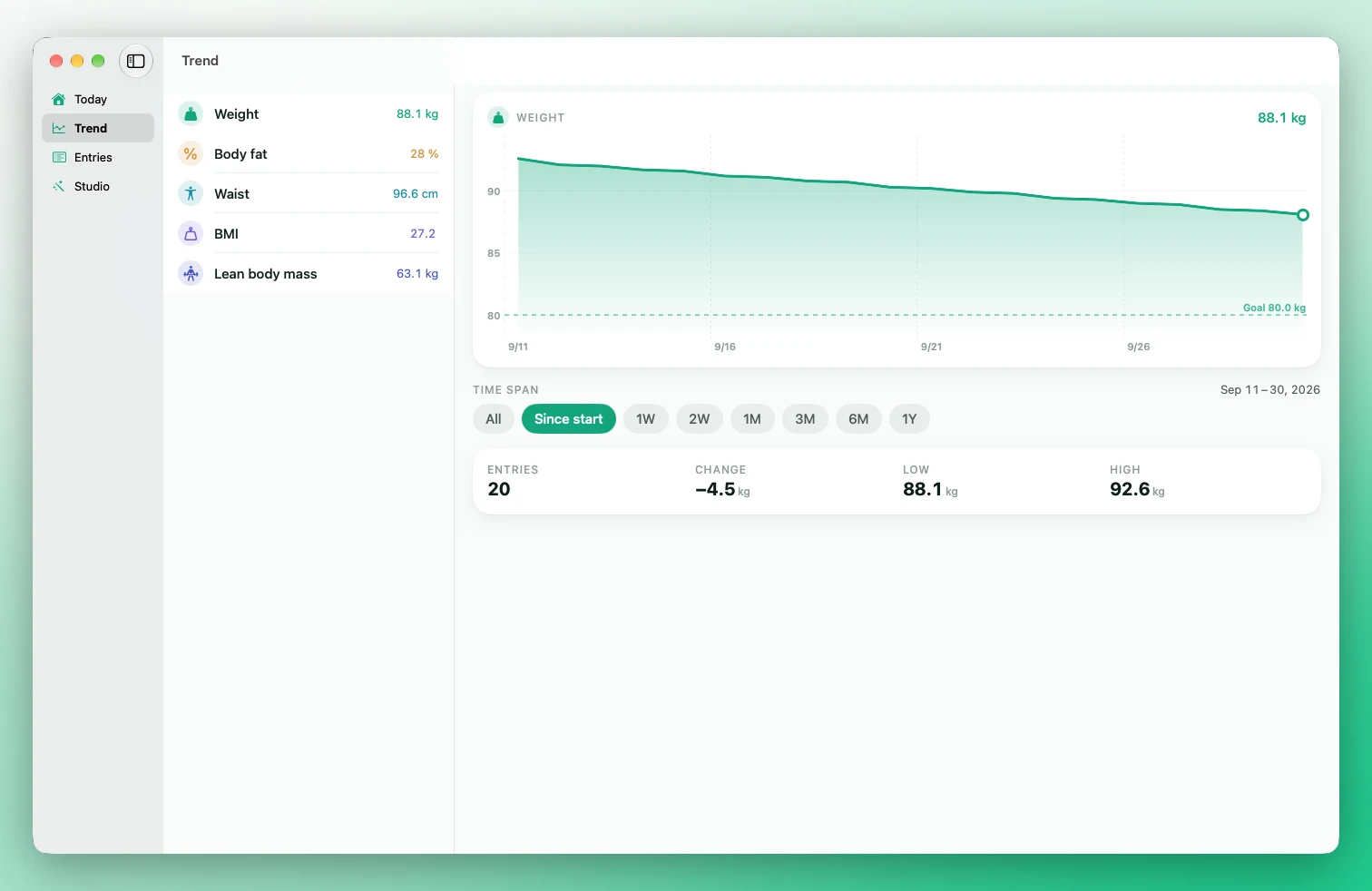
Task: Click the 96.6 cm waist value
Action: pyautogui.click(x=416, y=194)
